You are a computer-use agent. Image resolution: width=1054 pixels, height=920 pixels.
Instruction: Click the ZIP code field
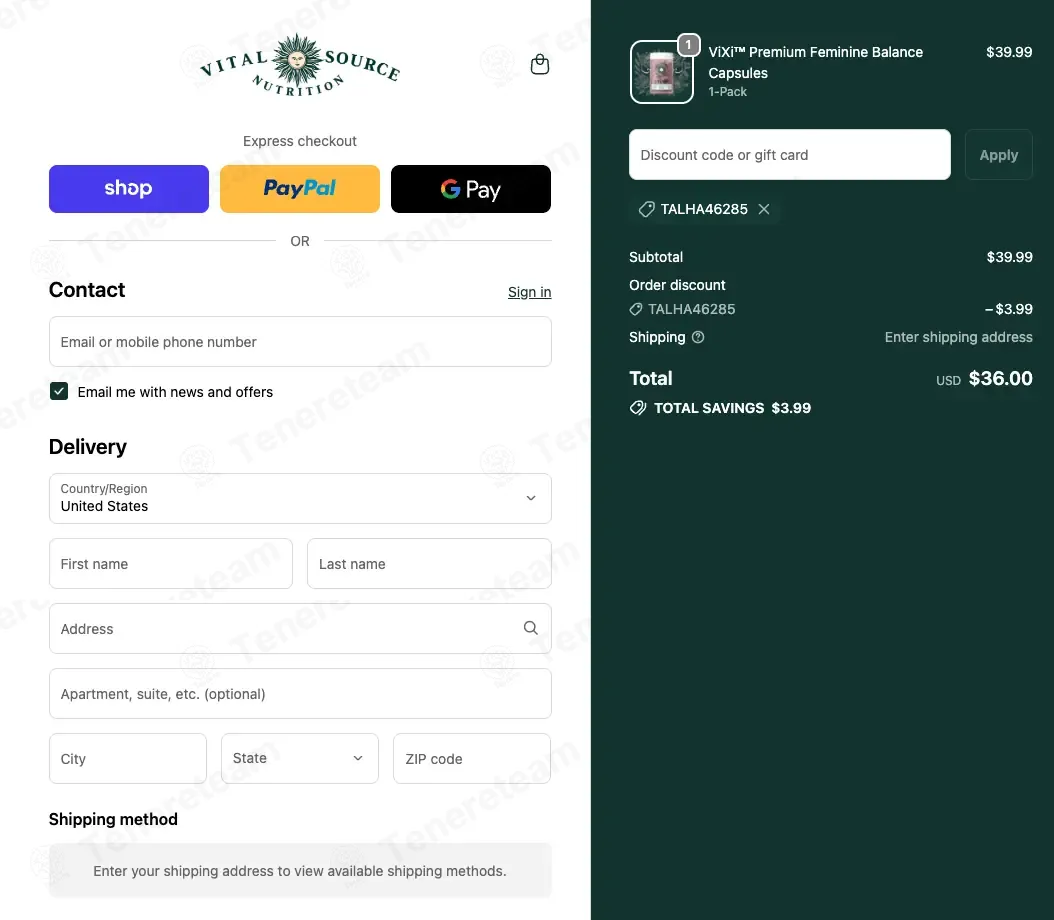click(x=472, y=758)
